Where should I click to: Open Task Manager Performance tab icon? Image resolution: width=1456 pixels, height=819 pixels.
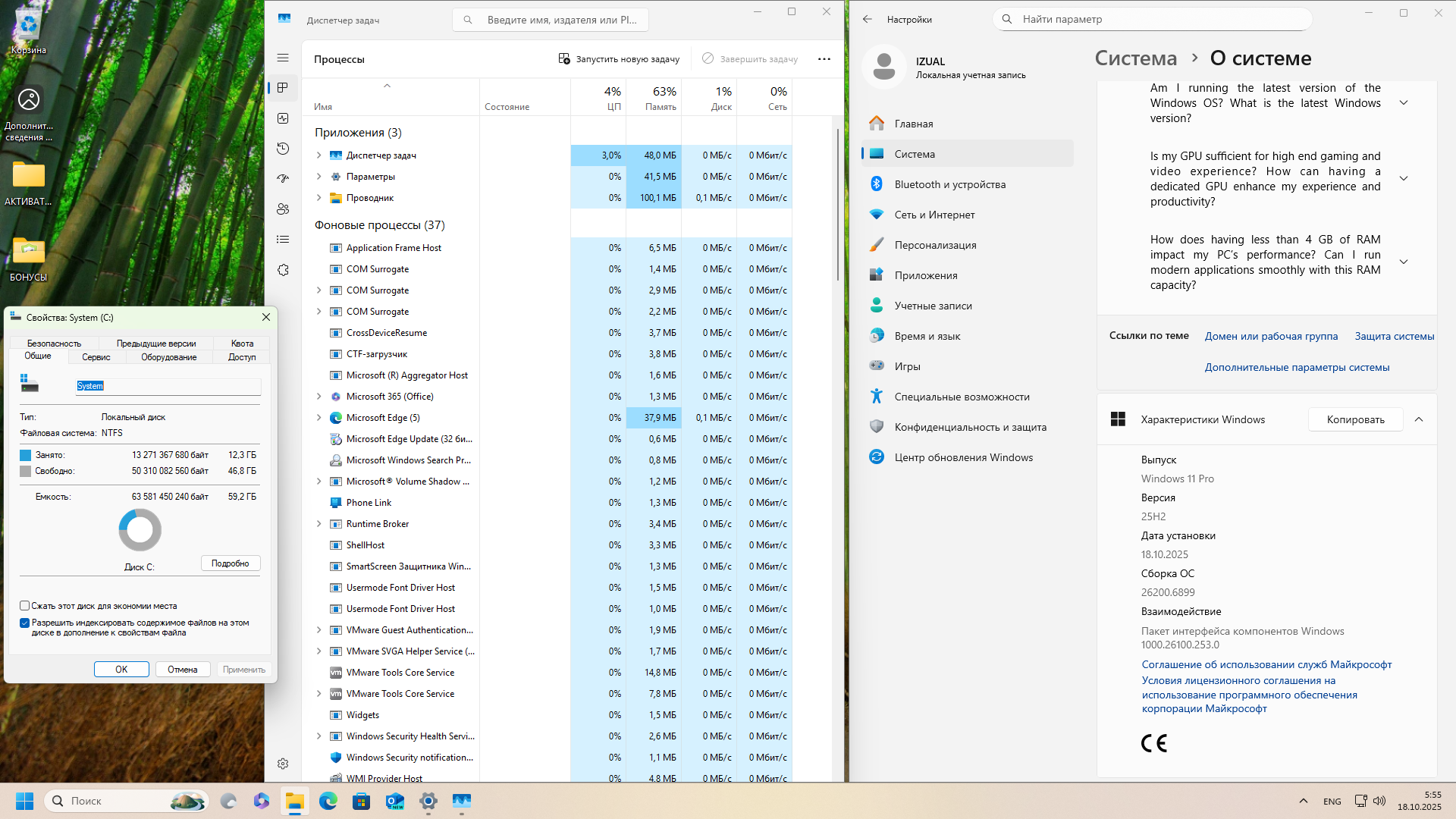point(283,118)
